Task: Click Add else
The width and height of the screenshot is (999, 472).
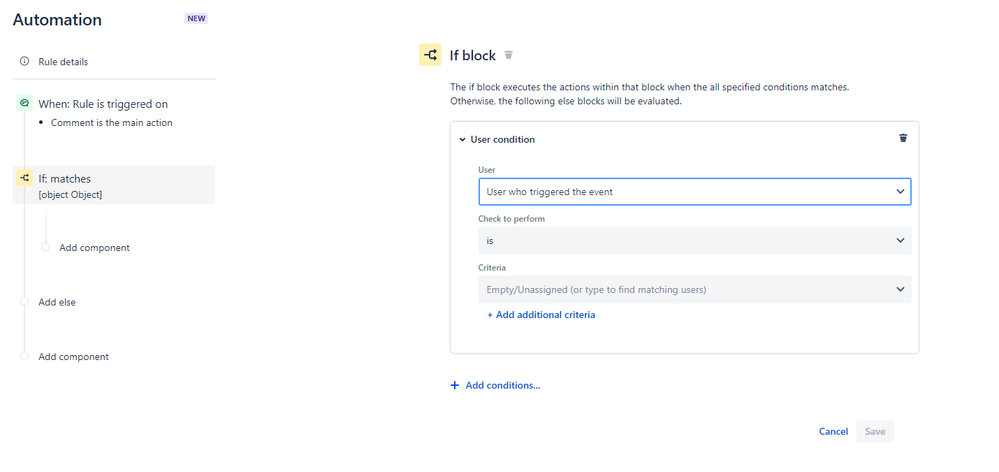Action: tap(57, 303)
